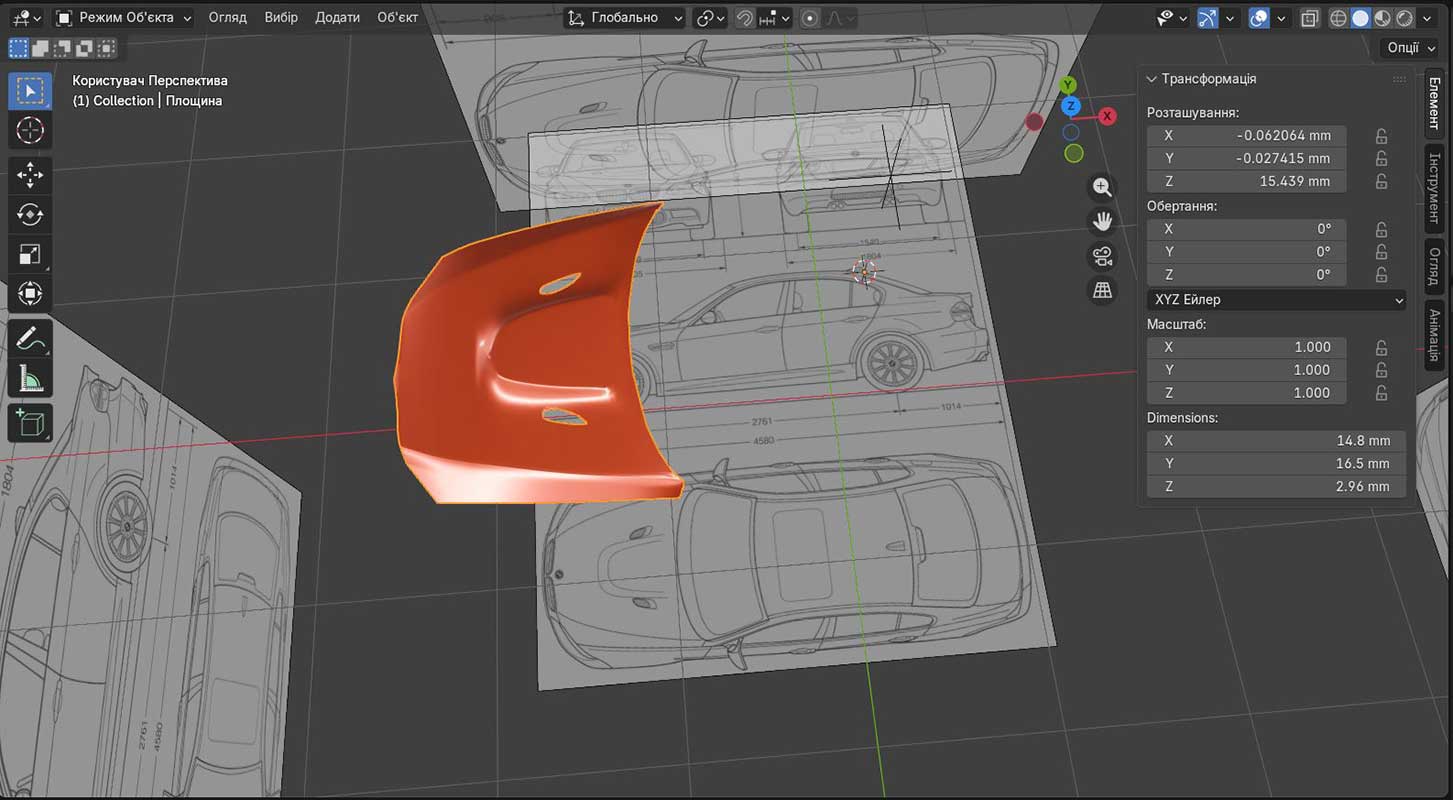Open the Опції options button
The height and width of the screenshot is (800, 1453).
point(1410,48)
